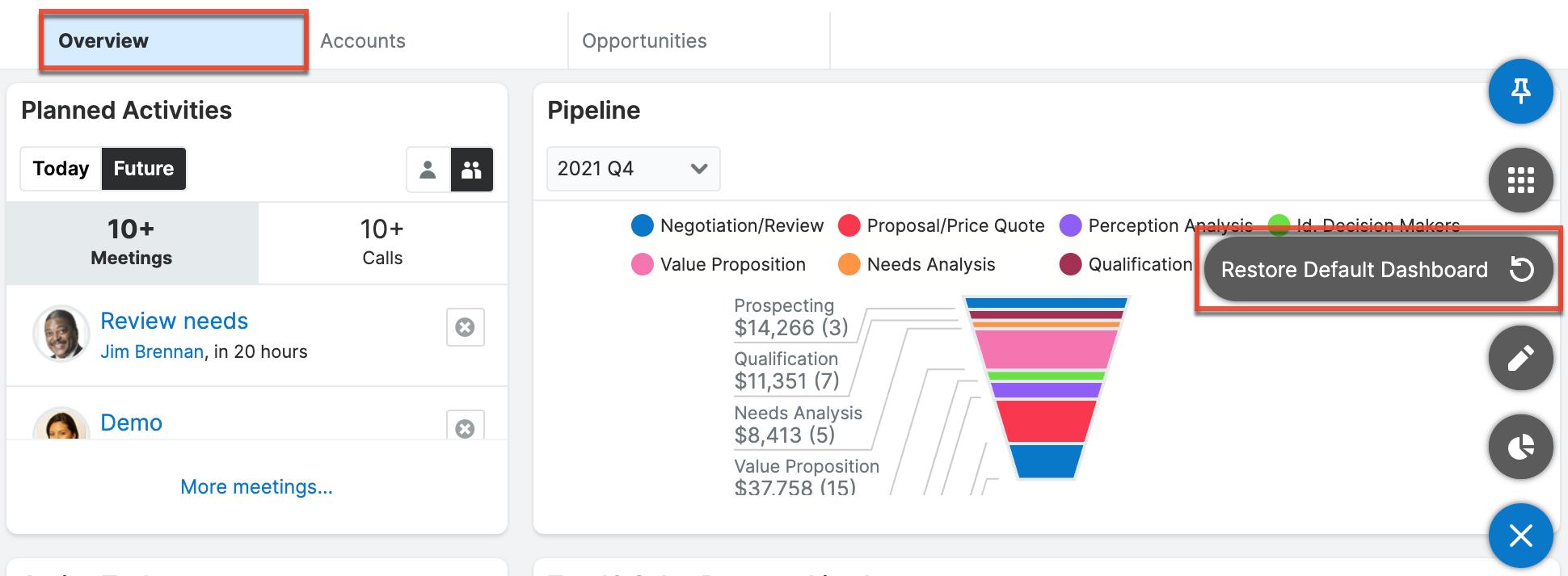
Task: Click the blue pin dashboard icon
Action: pyautogui.click(x=1520, y=91)
